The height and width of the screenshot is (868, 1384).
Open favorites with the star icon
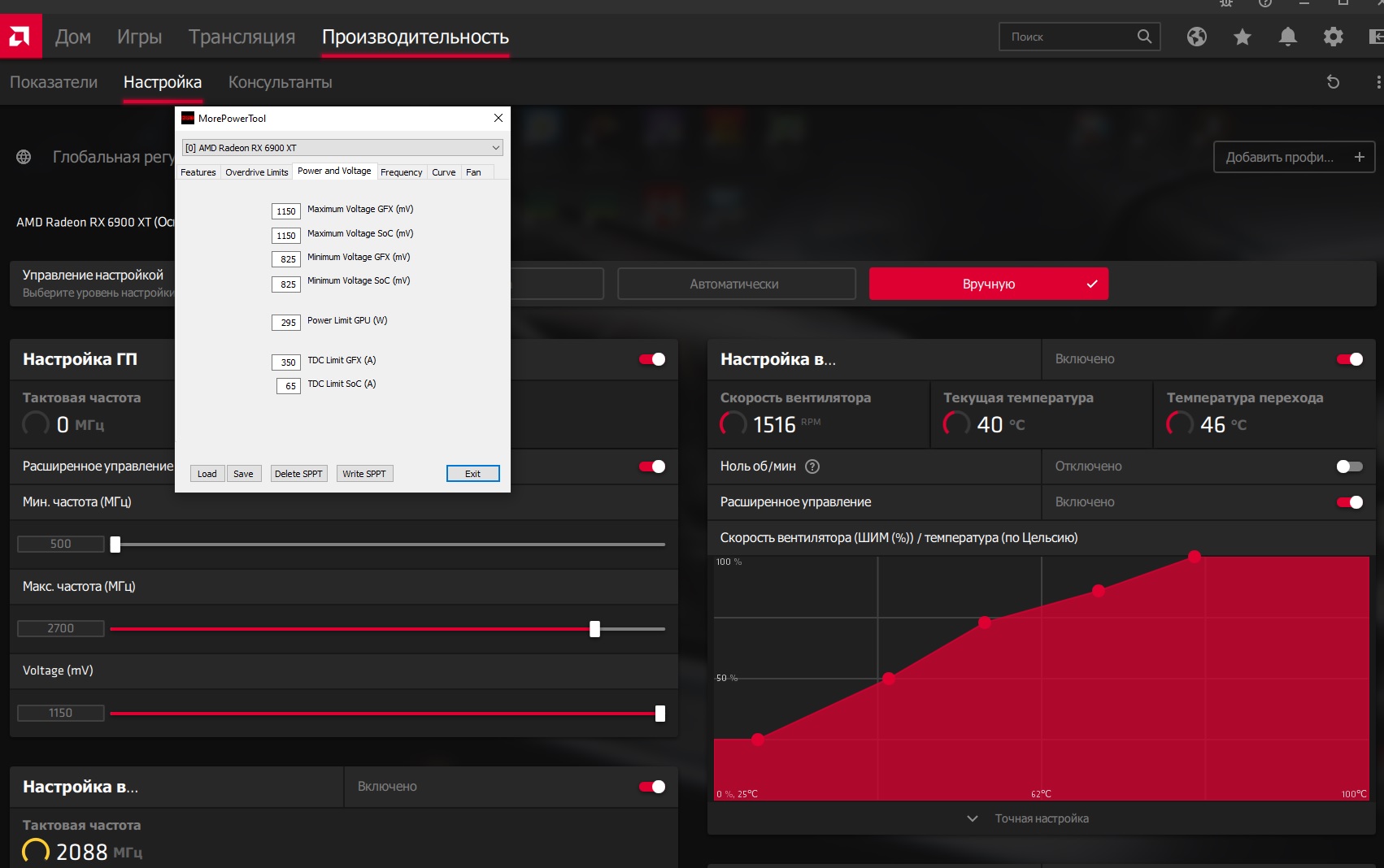click(x=1243, y=37)
